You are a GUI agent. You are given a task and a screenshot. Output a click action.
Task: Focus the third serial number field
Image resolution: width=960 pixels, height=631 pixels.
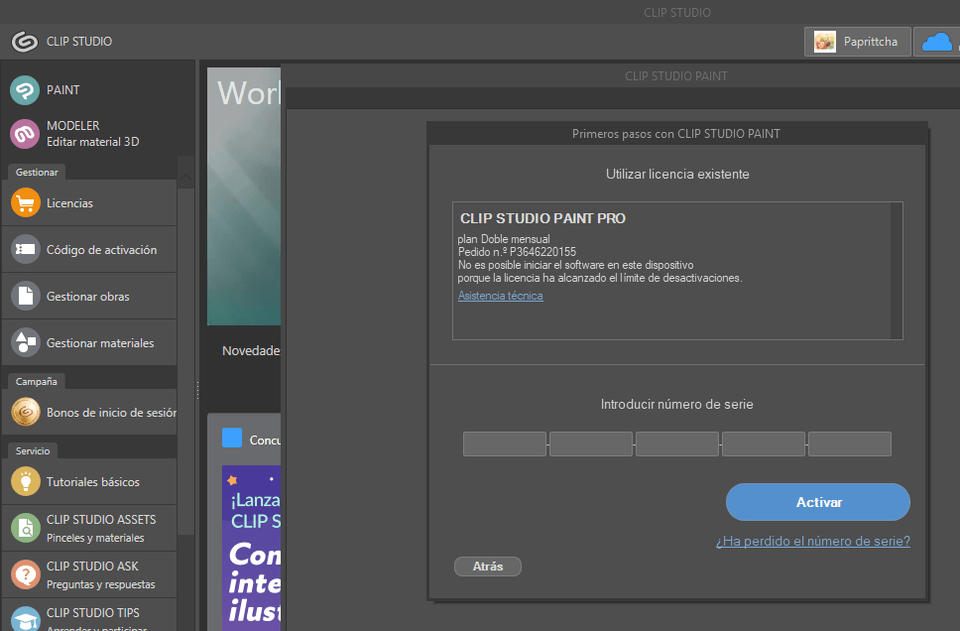(677, 444)
